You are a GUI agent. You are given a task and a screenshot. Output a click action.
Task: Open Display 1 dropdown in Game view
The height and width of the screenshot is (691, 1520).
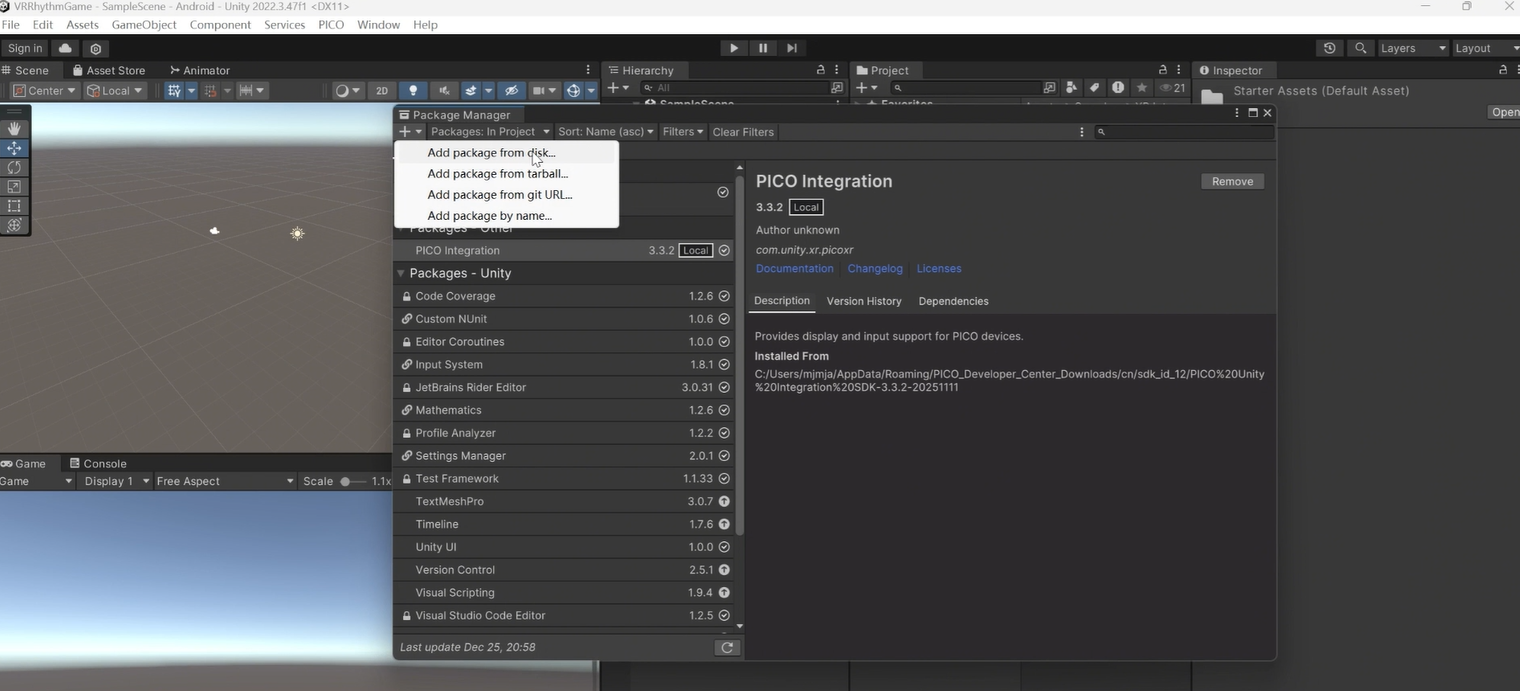point(117,481)
